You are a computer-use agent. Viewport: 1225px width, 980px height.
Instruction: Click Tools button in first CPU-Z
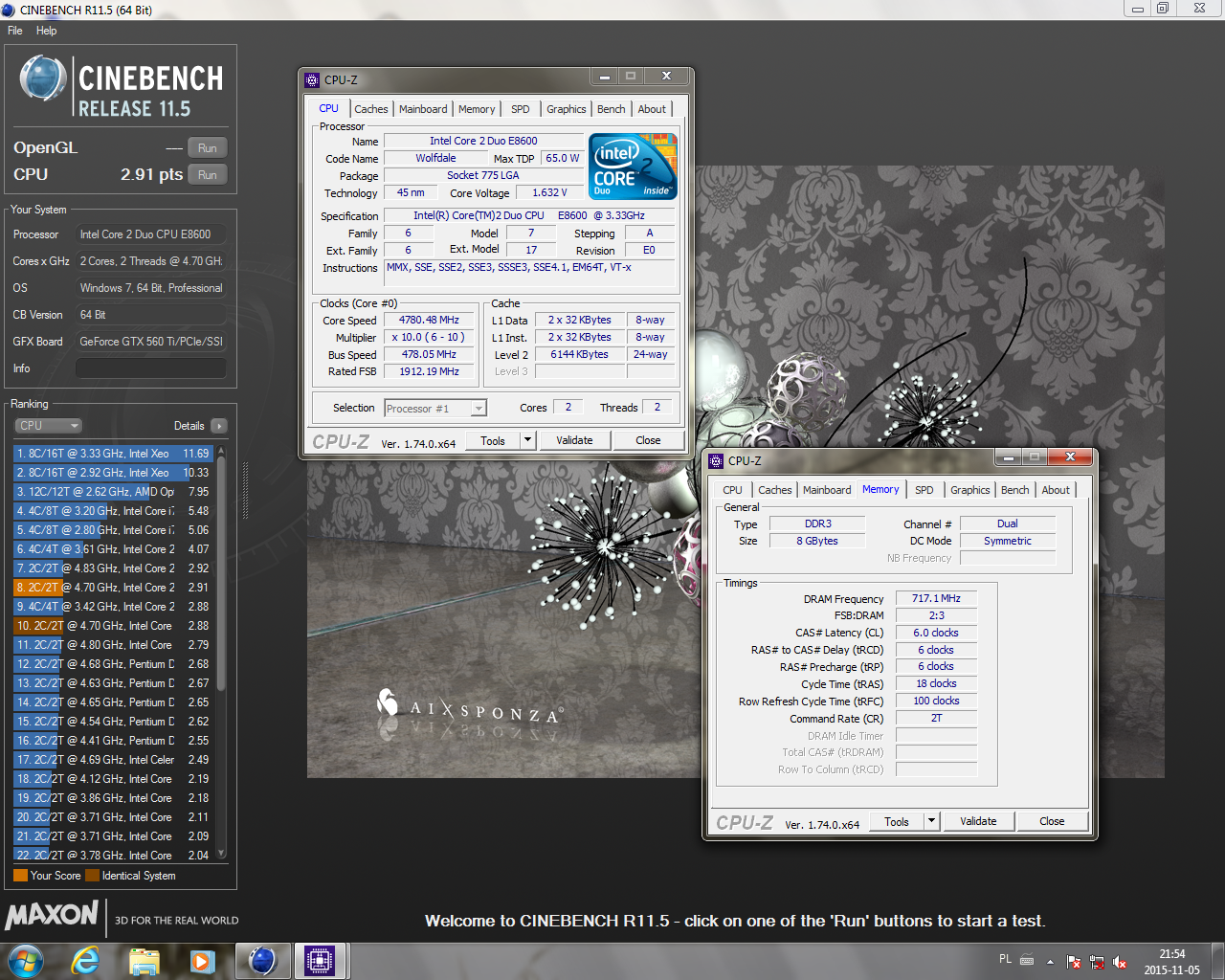click(493, 440)
